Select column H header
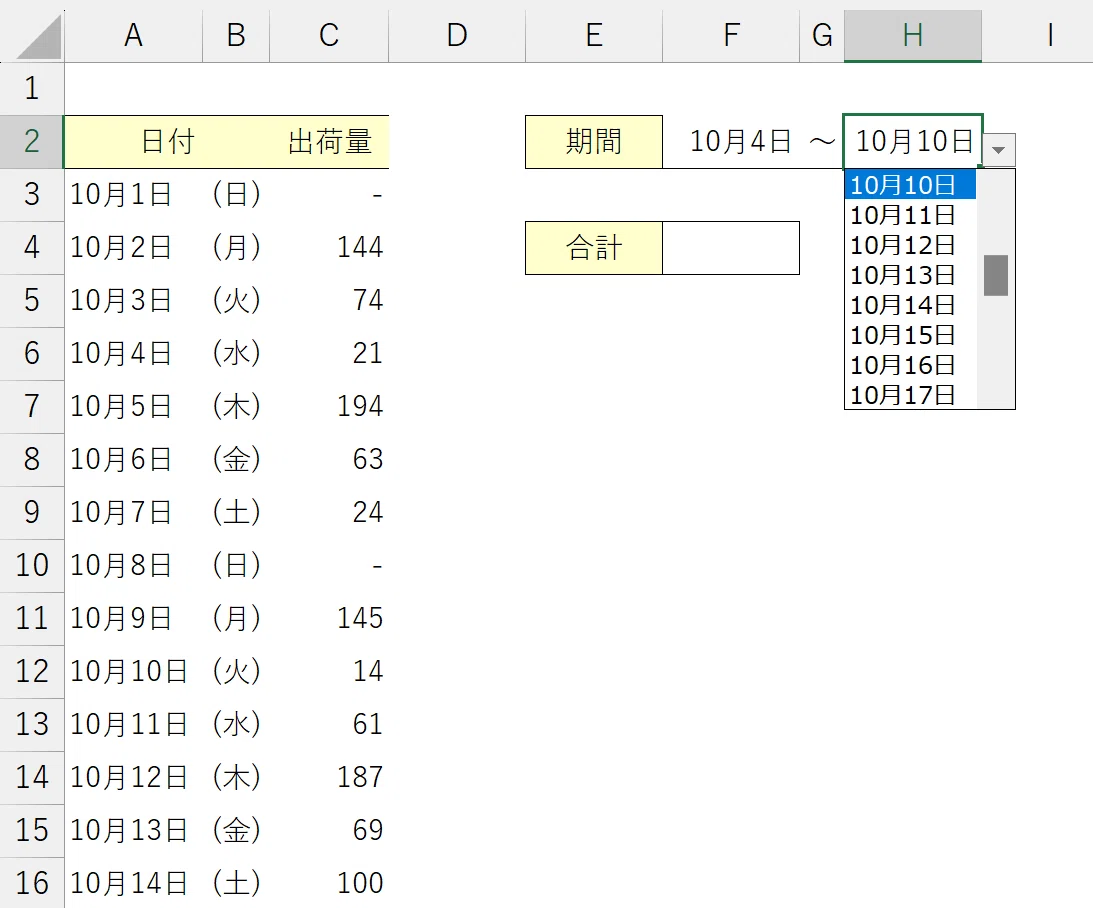 pyautogui.click(x=912, y=36)
